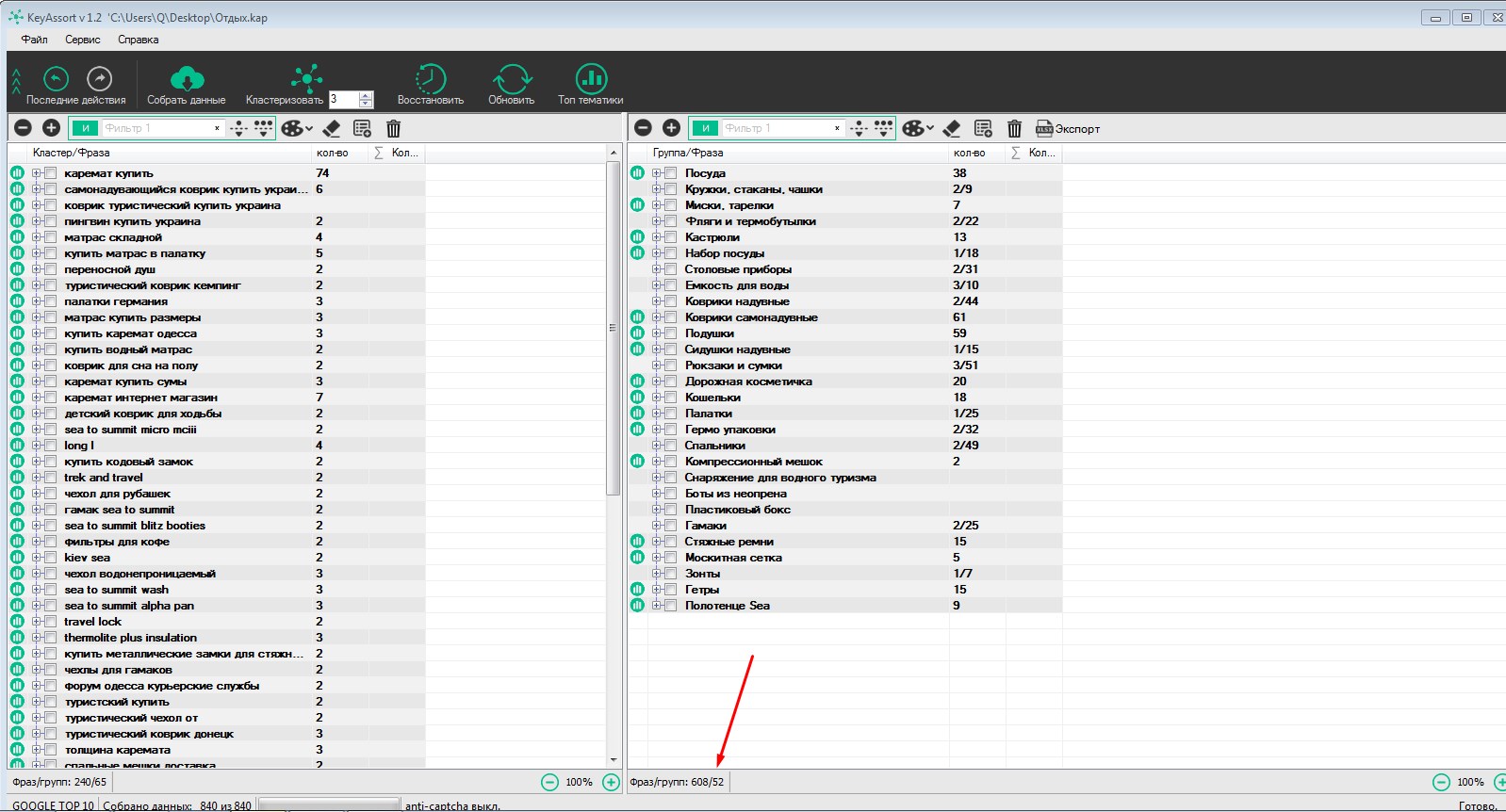Expand the 'переносной душ' cluster
This screenshot has height=812, width=1506.
click(x=37, y=269)
